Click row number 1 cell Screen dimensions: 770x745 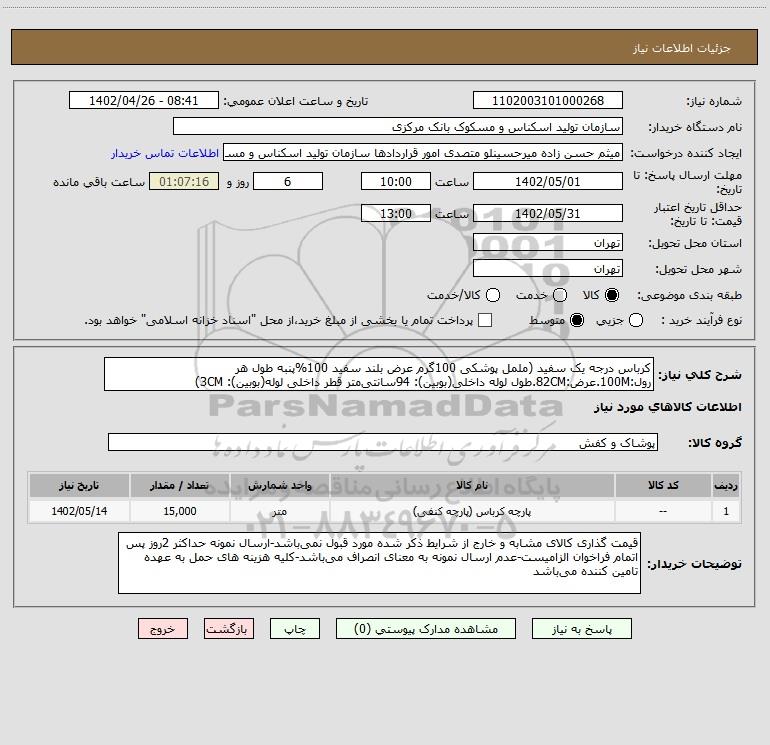[x=726, y=511]
